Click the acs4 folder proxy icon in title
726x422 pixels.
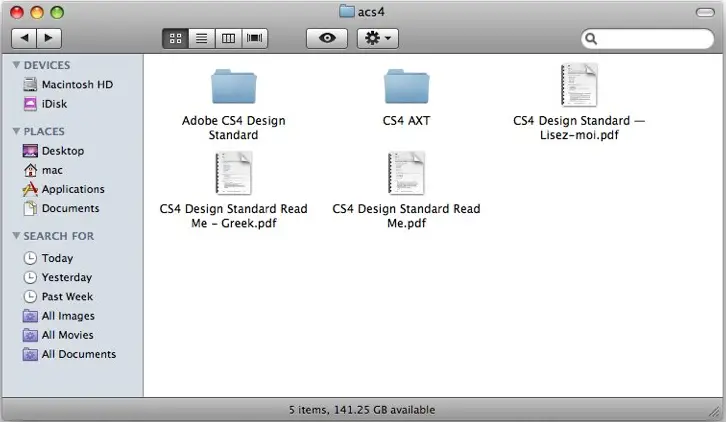point(346,11)
